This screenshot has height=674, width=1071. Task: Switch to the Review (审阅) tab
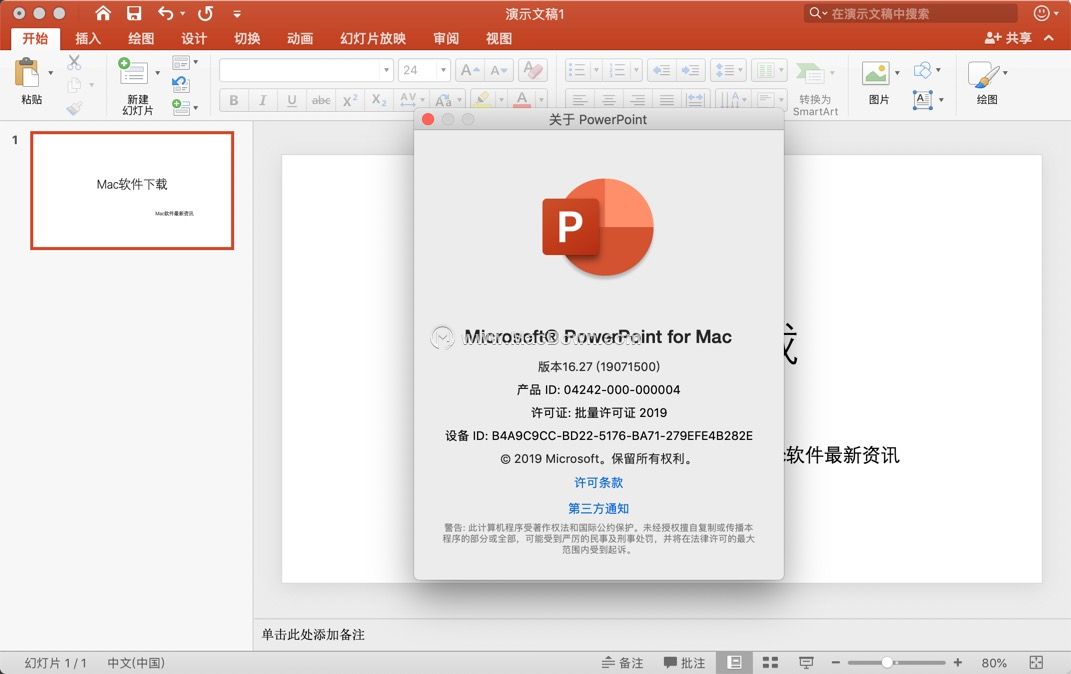(x=446, y=38)
